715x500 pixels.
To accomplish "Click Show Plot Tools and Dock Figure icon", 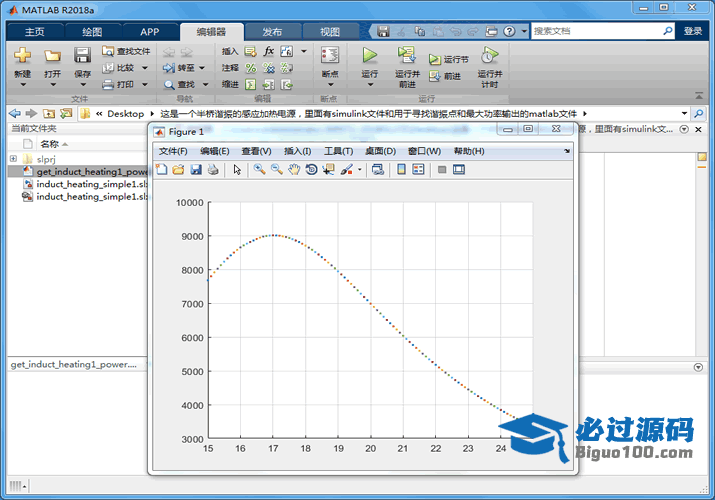I will (x=459, y=170).
